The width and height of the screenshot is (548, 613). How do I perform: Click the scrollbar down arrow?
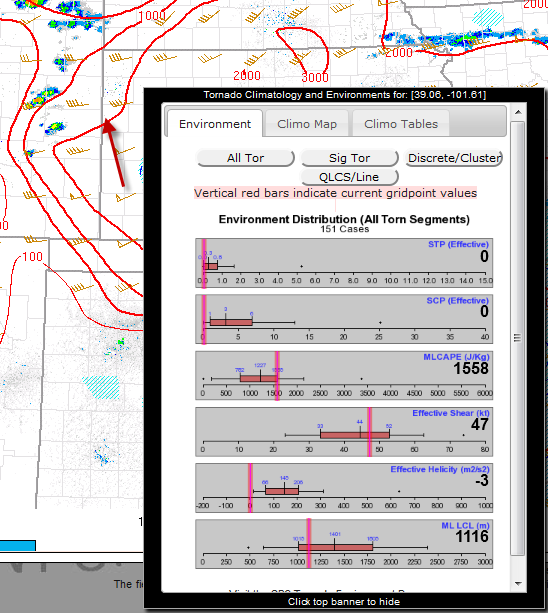(518, 584)
